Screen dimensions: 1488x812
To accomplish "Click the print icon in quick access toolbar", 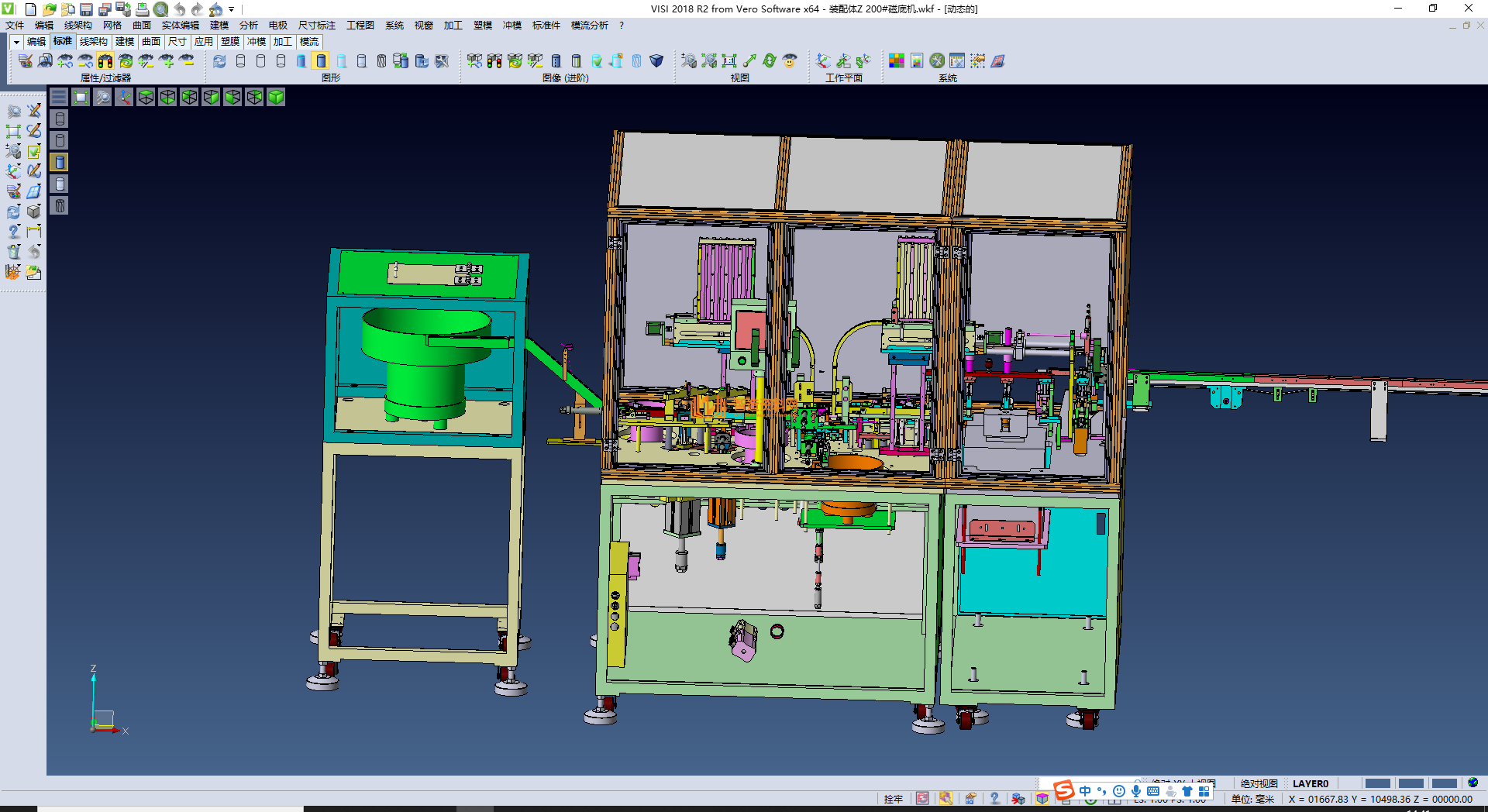I will point(143,9).
